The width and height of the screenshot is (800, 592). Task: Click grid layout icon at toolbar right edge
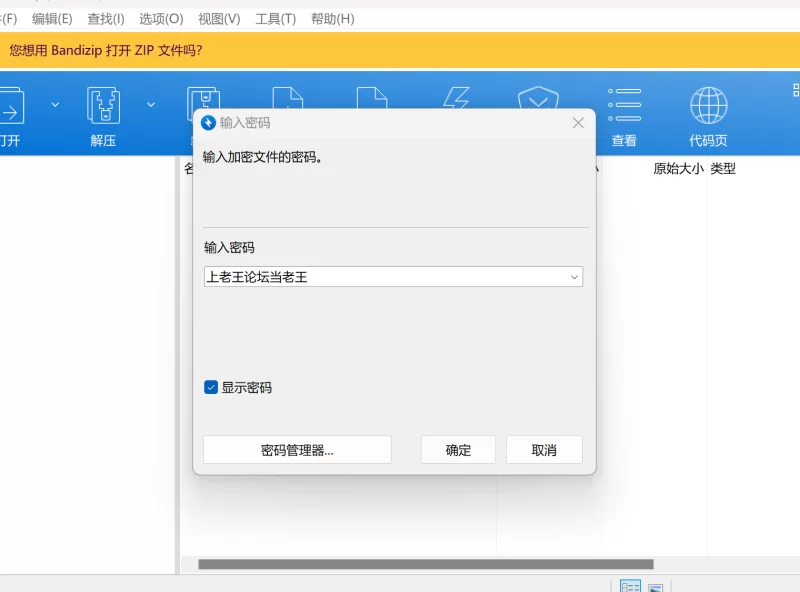(795, 90)
